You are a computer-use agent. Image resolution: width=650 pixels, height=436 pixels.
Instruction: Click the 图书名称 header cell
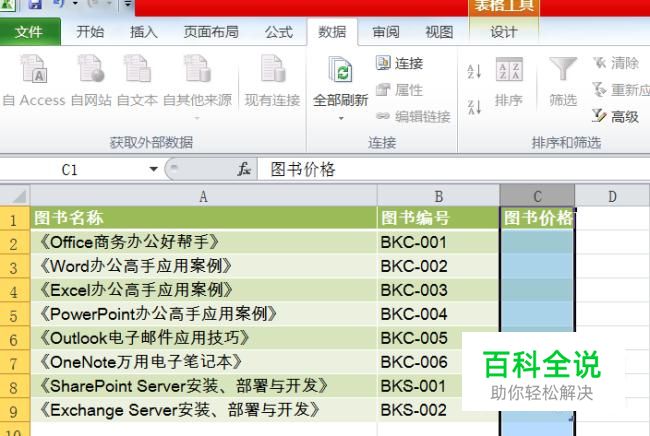[x=203, y=218]
